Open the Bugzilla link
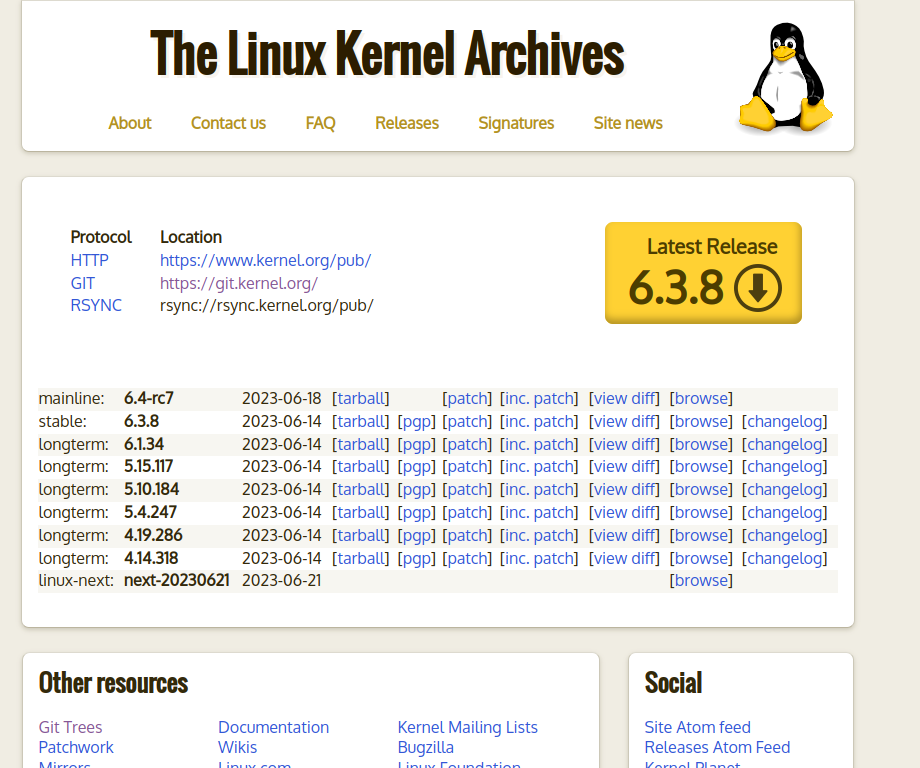 point(426,747)
